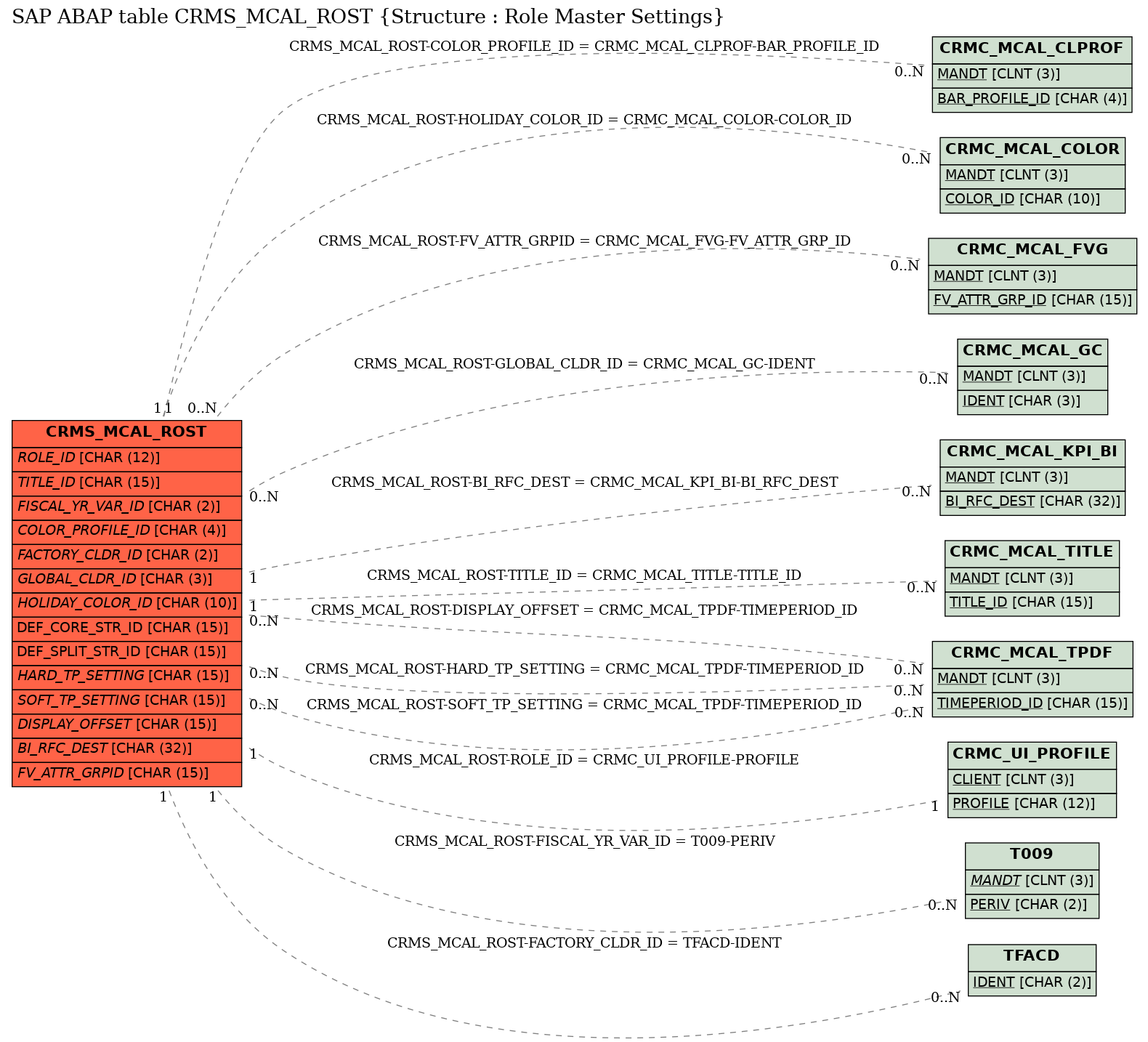Click CLIENT [CLNT (3)] field
The width and height of the screenshot is (1148, 1042).
1032,780
